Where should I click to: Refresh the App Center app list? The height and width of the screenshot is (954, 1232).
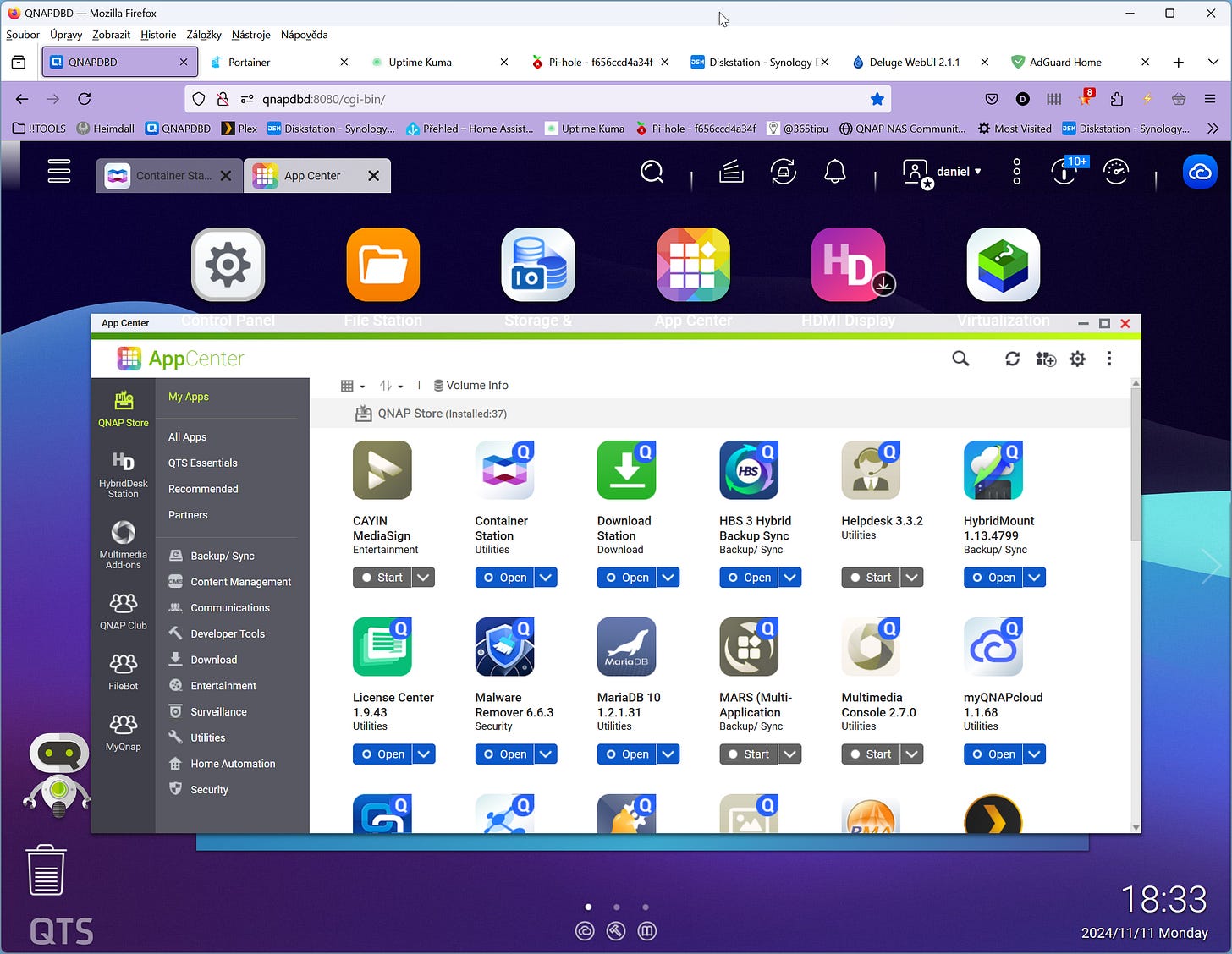pyautogui.click(x=1012, y=359)
